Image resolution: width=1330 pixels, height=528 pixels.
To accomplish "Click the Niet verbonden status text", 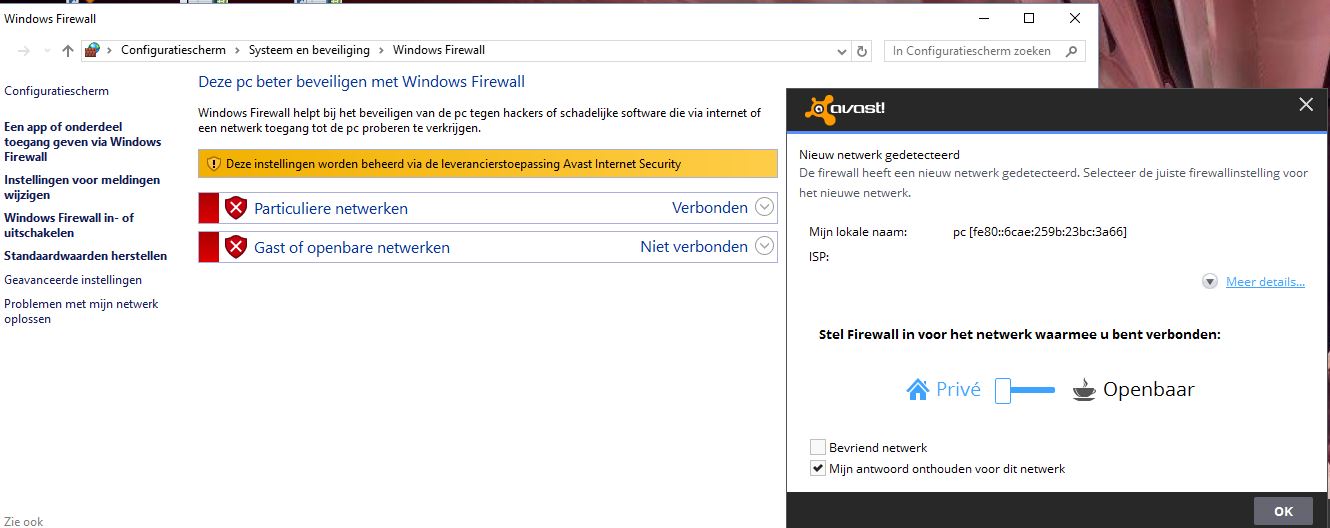I will (694, 247).
